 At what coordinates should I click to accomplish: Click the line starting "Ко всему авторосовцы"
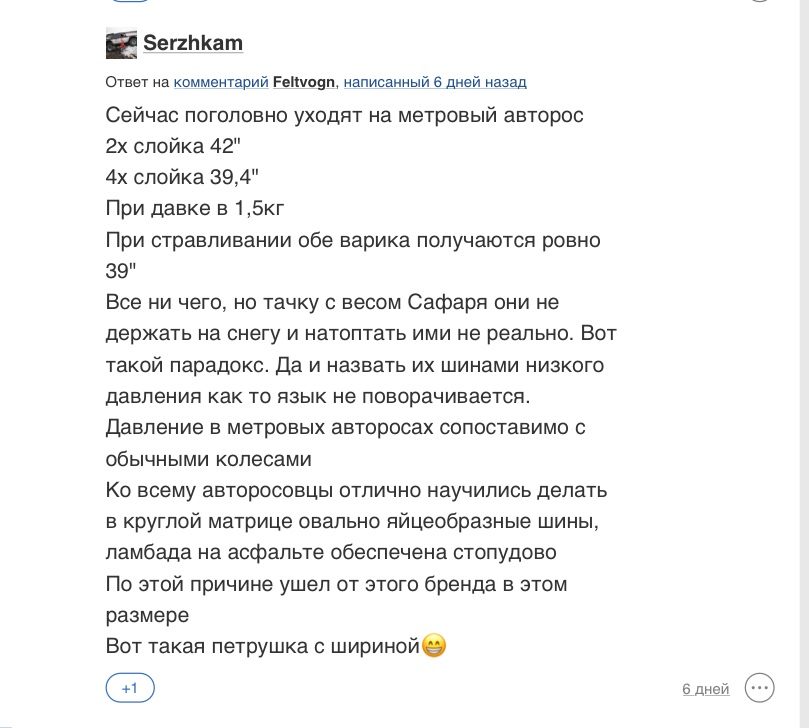tap(356, 490)
